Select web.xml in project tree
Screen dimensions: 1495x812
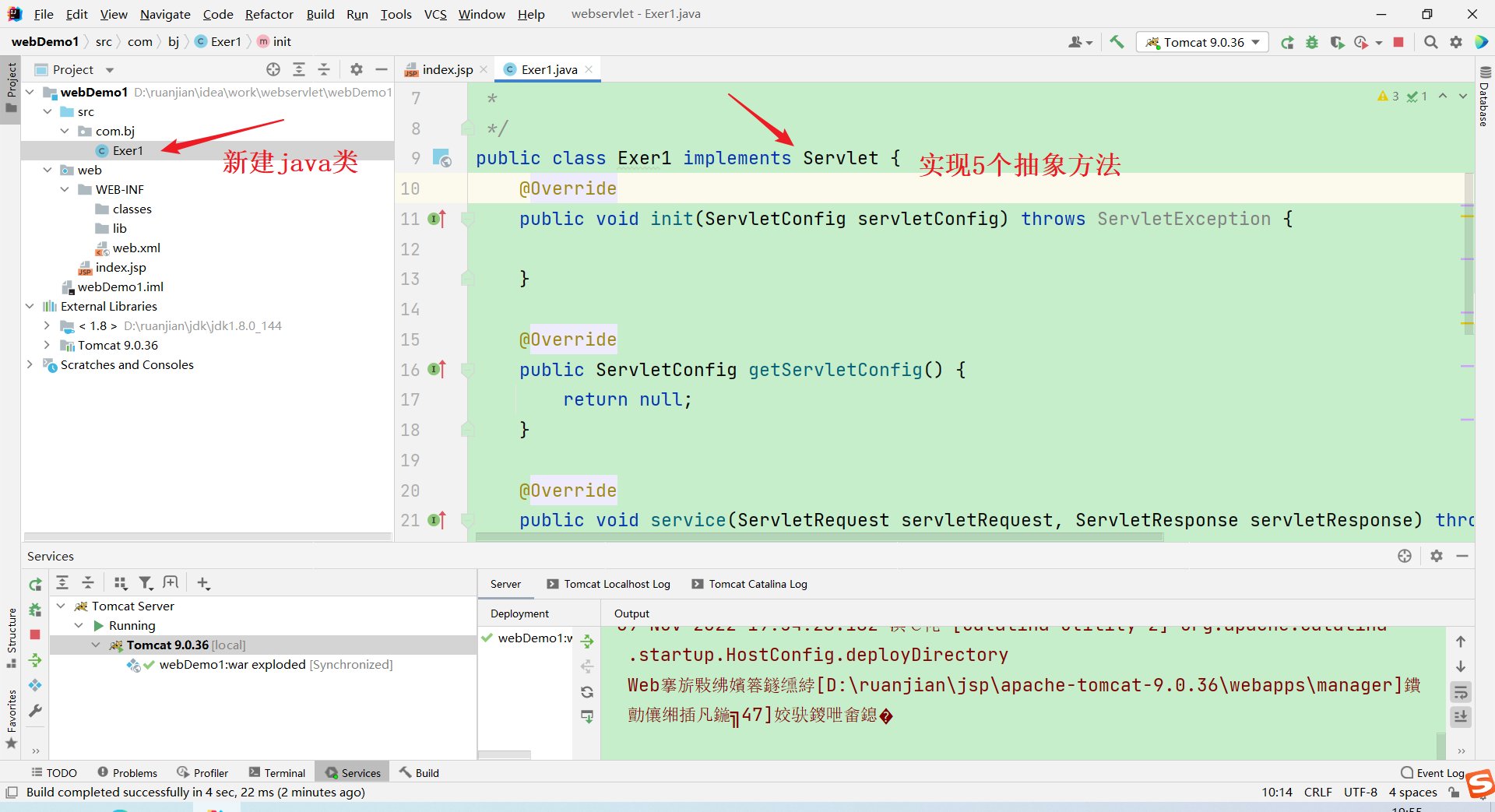click(136, 248)
